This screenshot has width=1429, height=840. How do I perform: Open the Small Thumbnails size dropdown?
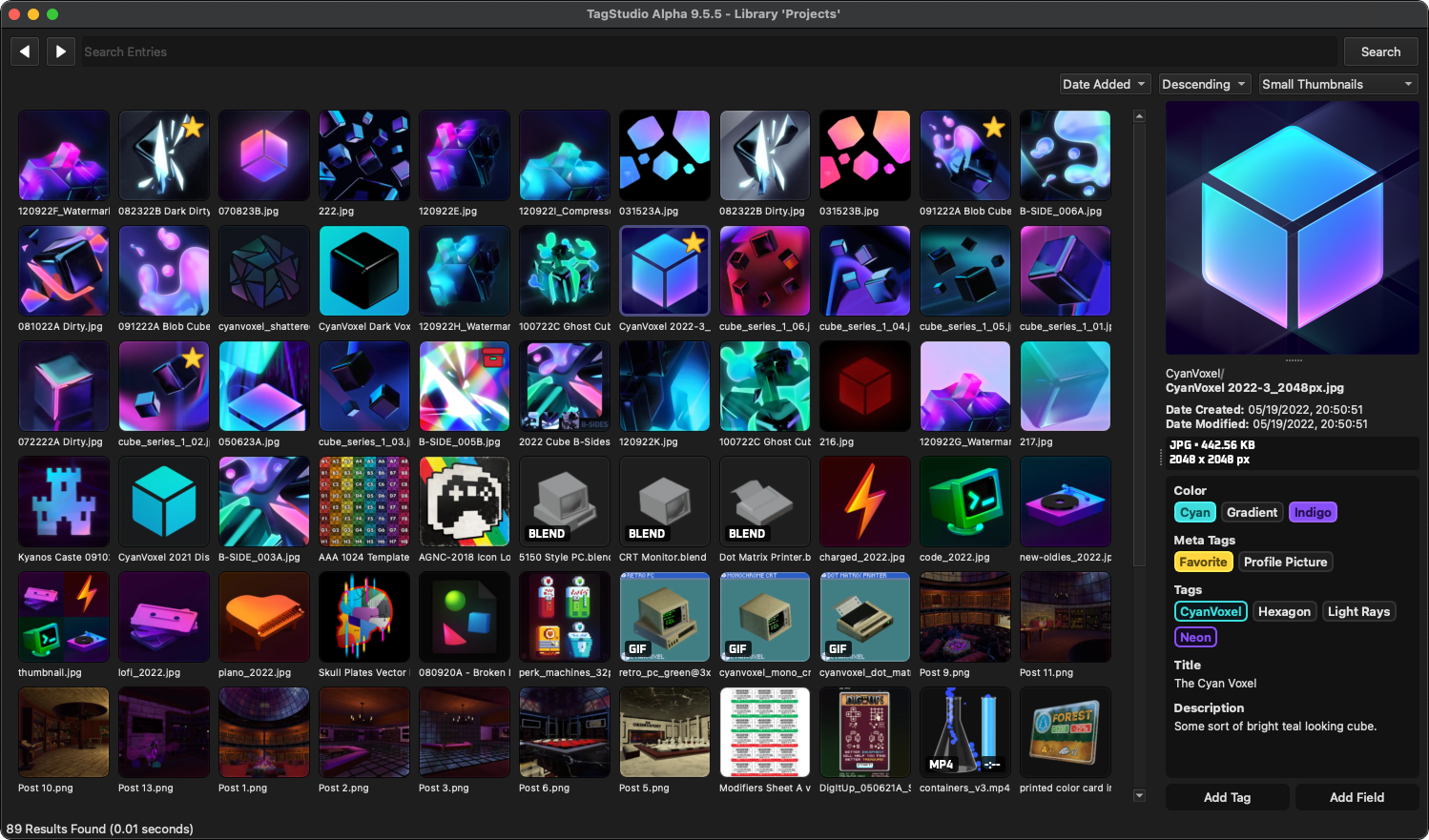coord(1337,84)
